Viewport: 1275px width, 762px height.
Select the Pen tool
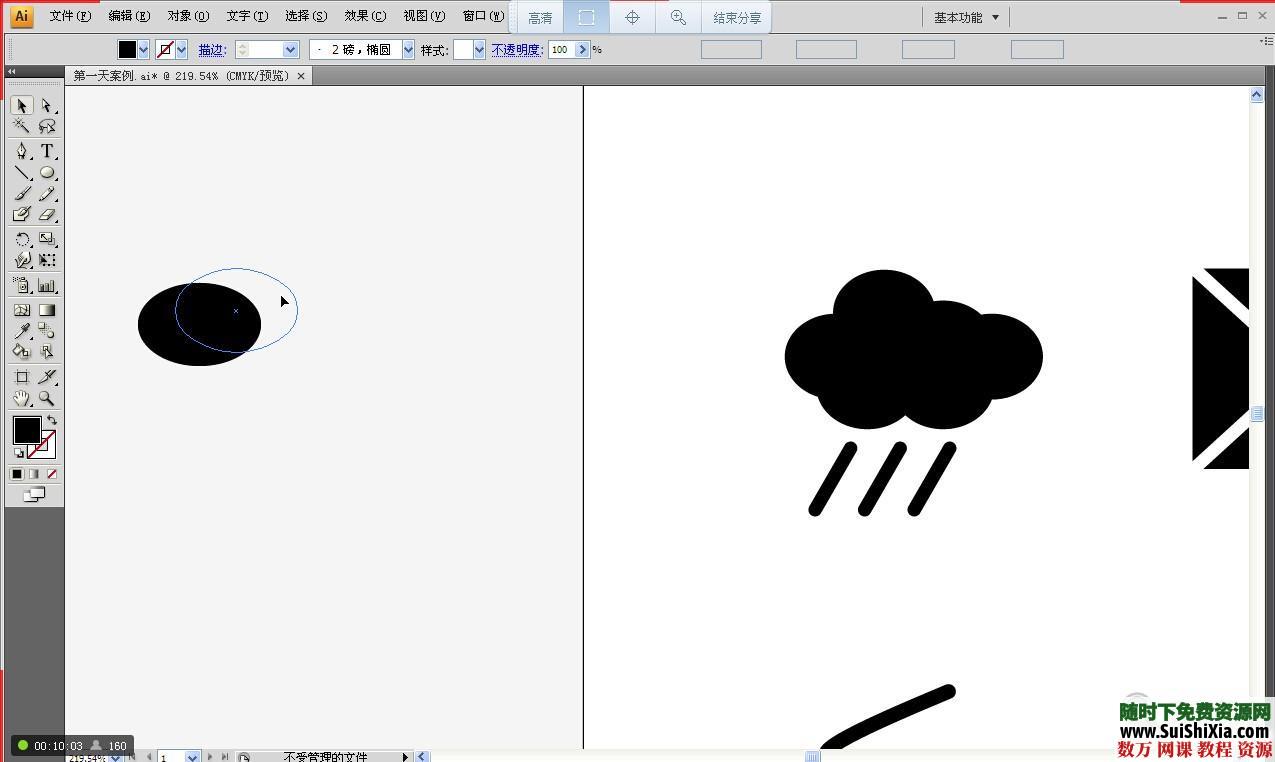click(21, 151)
